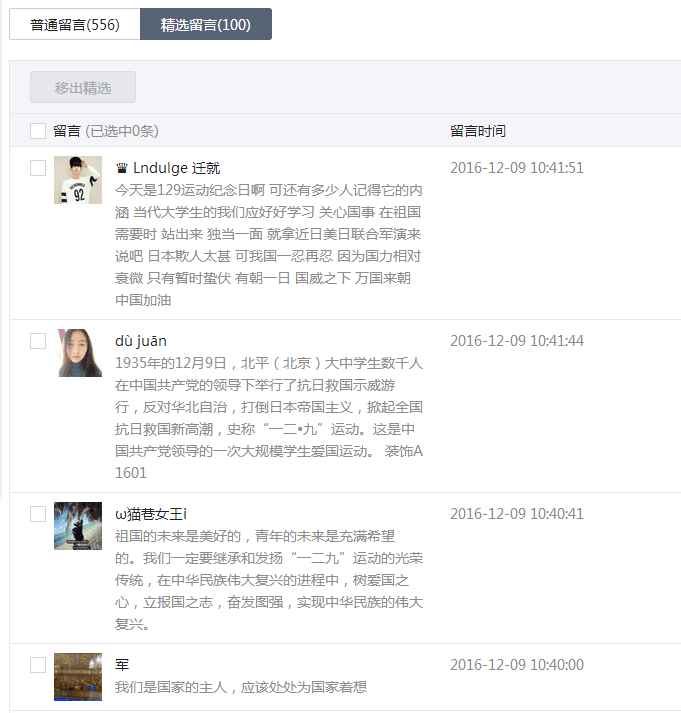Select the checkbox for ω猫巷女王i's comment
This screenshot has height=713, width=681.
pos(38,514)
